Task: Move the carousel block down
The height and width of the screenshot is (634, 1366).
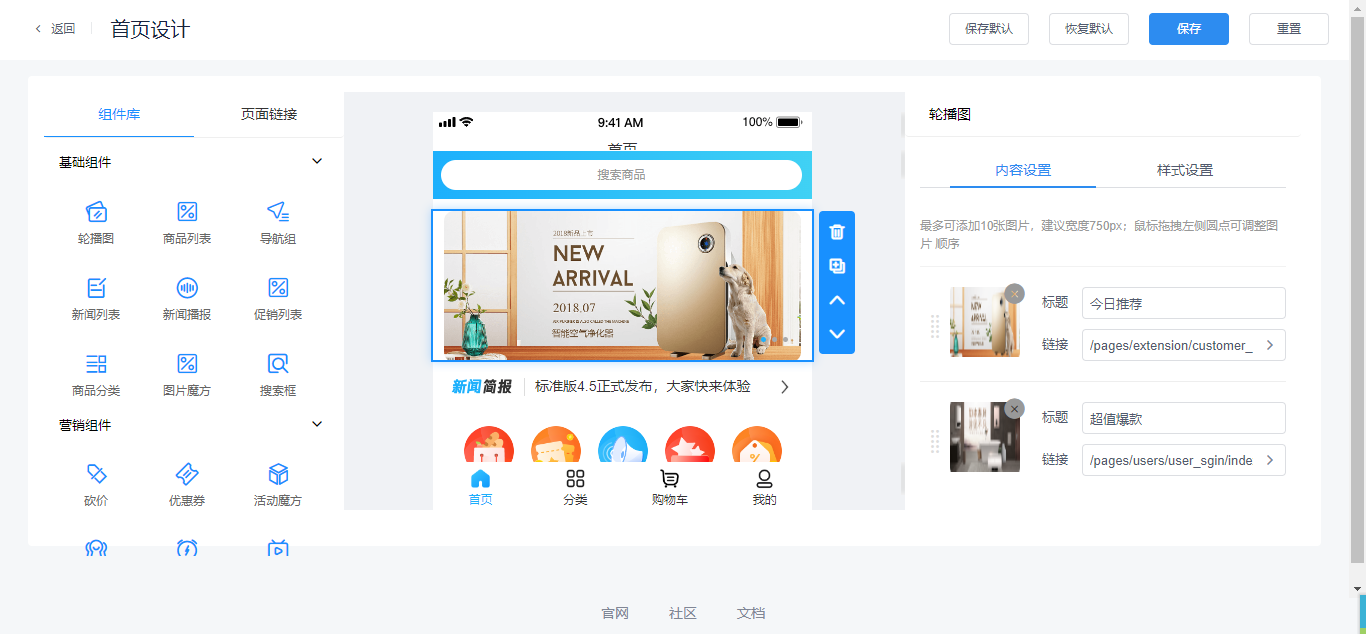Action: pyautogui.click(x=837, y=334)
